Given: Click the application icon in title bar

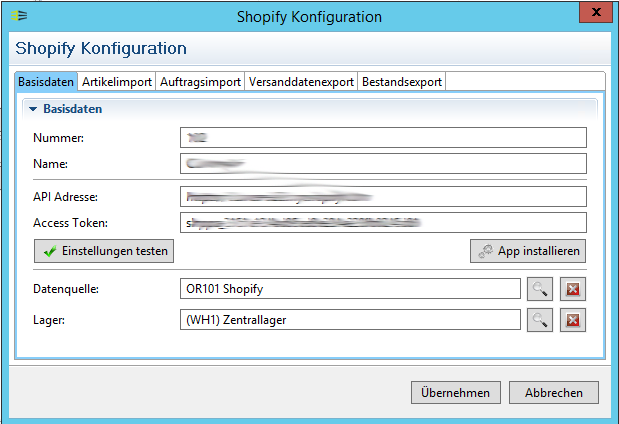Looking at the screenshot, I should (19, 16).
